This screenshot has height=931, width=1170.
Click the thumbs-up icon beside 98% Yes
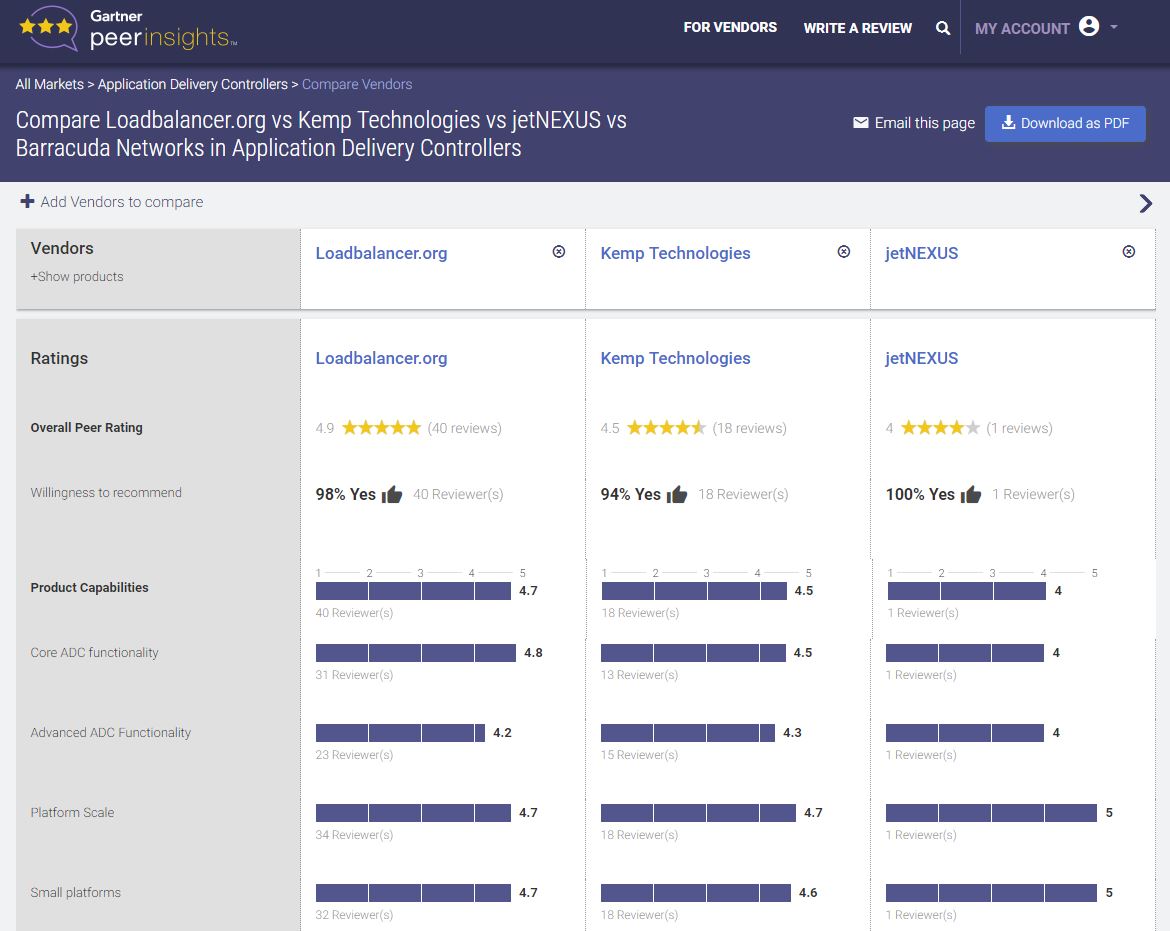coord(392,494)
